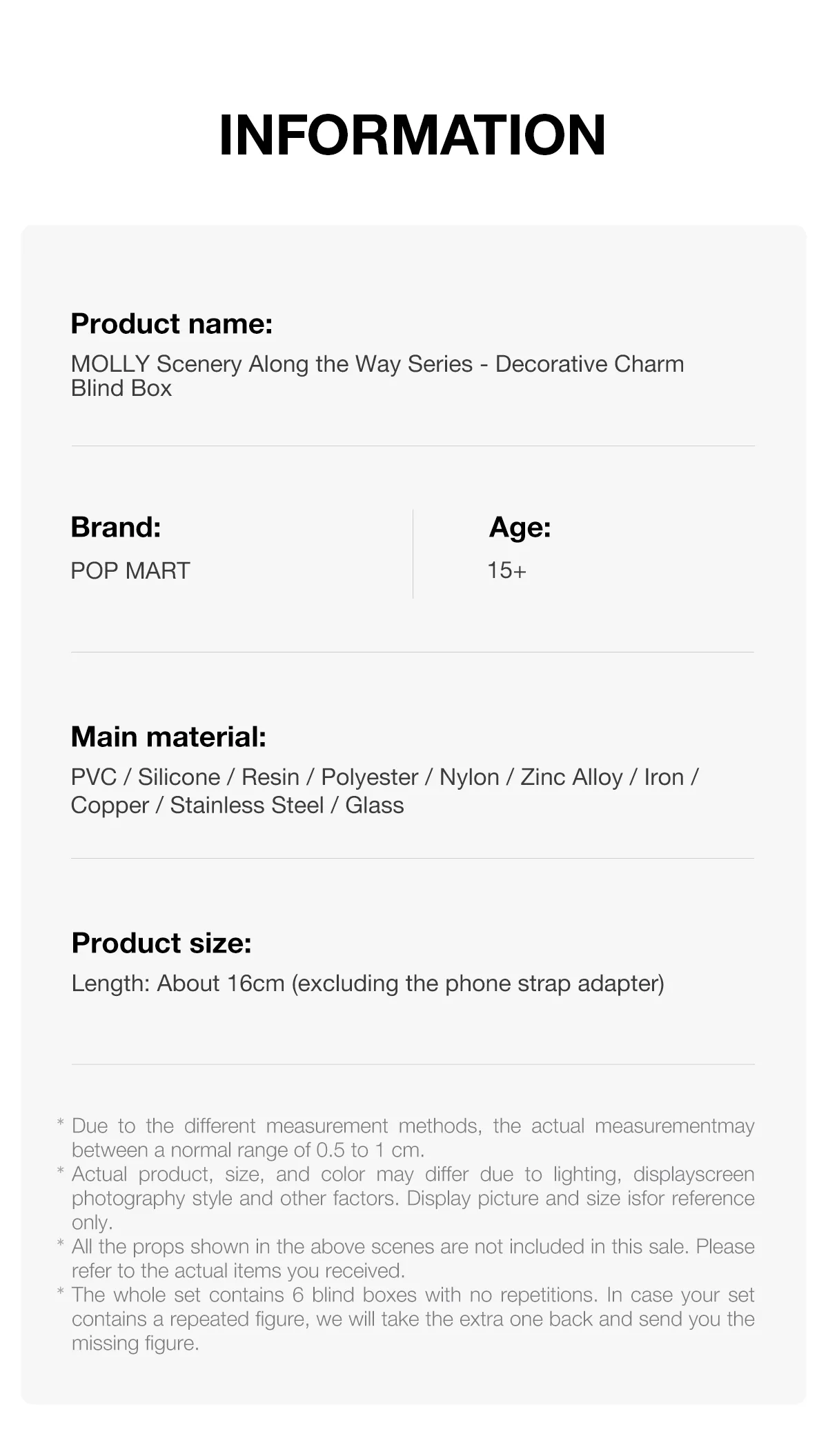828x1456 pixels.
Task: Click the "Age:" label
Action: point(520,527)
